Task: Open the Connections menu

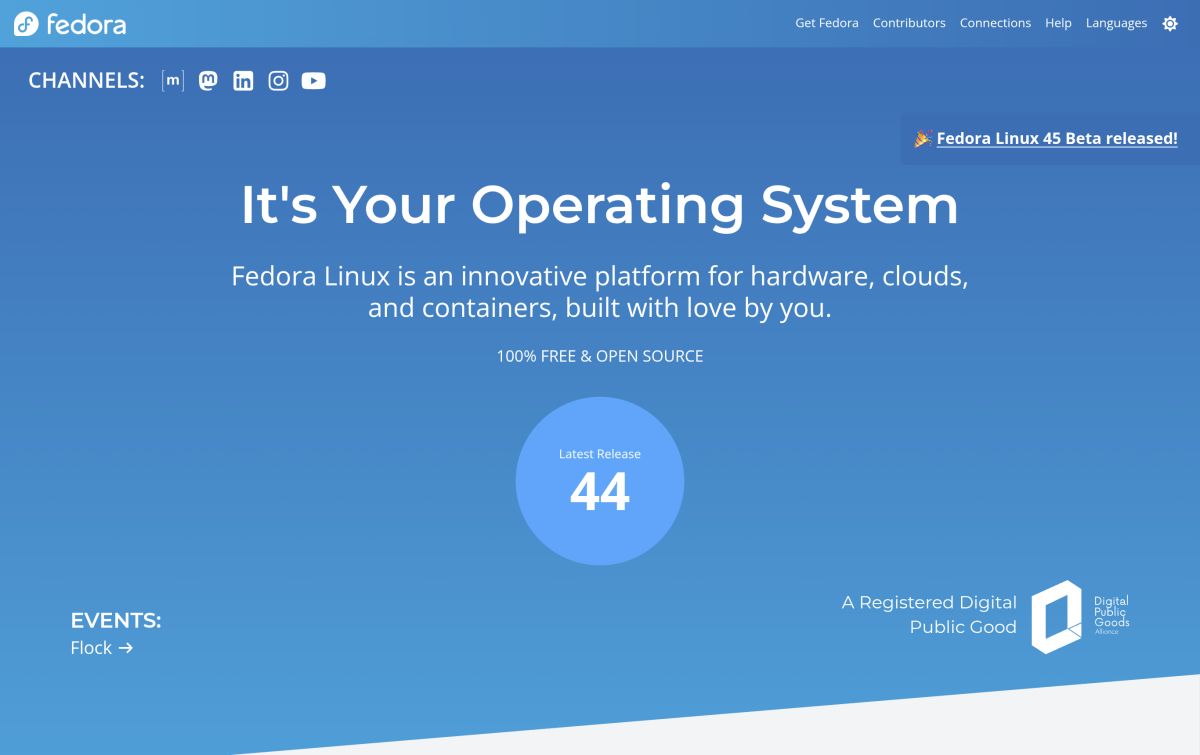Action: click(x=995, y=23)
